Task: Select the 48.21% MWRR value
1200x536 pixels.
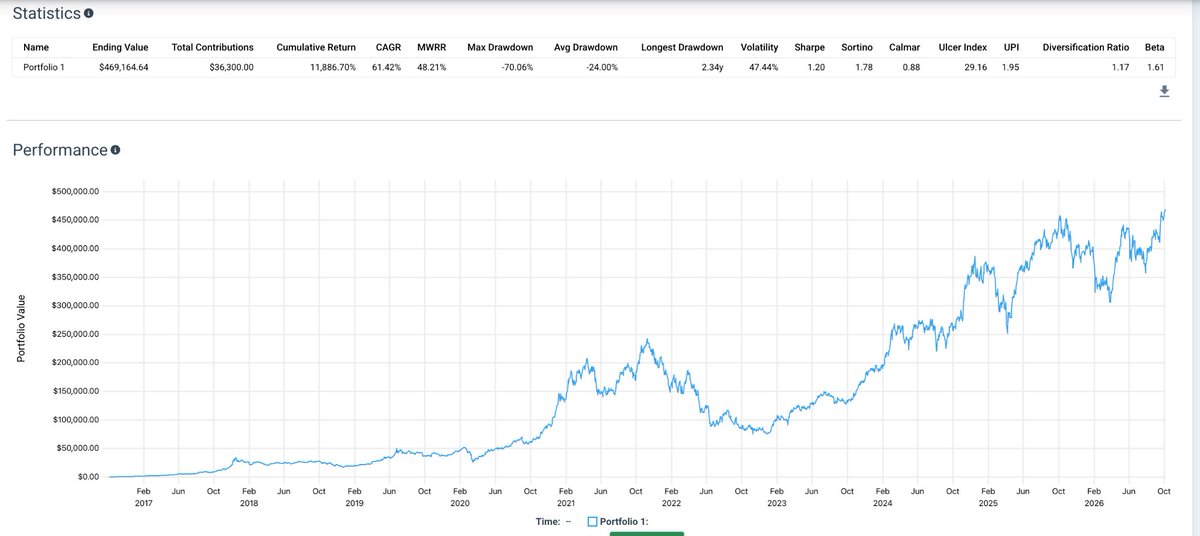Action: pos(433,67)
